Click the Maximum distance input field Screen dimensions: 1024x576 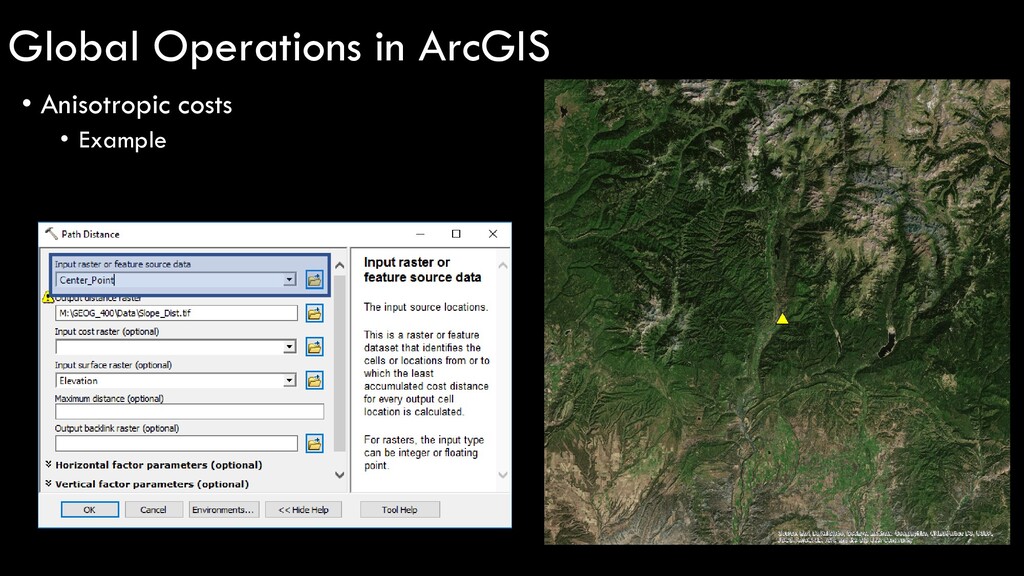click(x=189, y=411)
